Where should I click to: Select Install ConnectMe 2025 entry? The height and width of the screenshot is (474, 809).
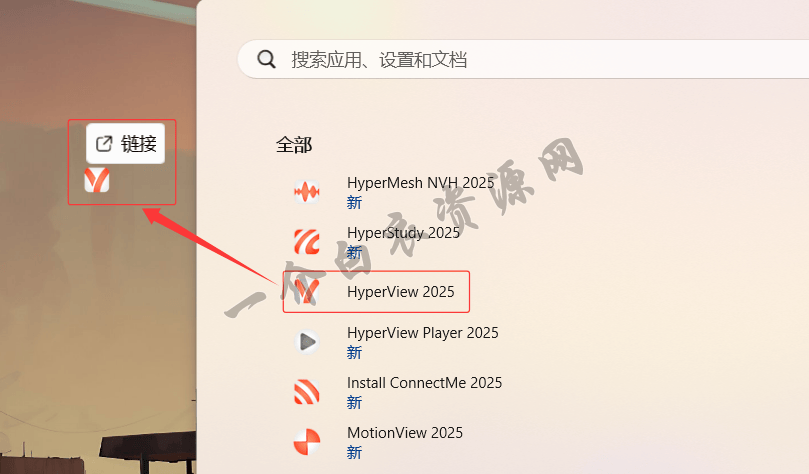click(x=424, y=383)
